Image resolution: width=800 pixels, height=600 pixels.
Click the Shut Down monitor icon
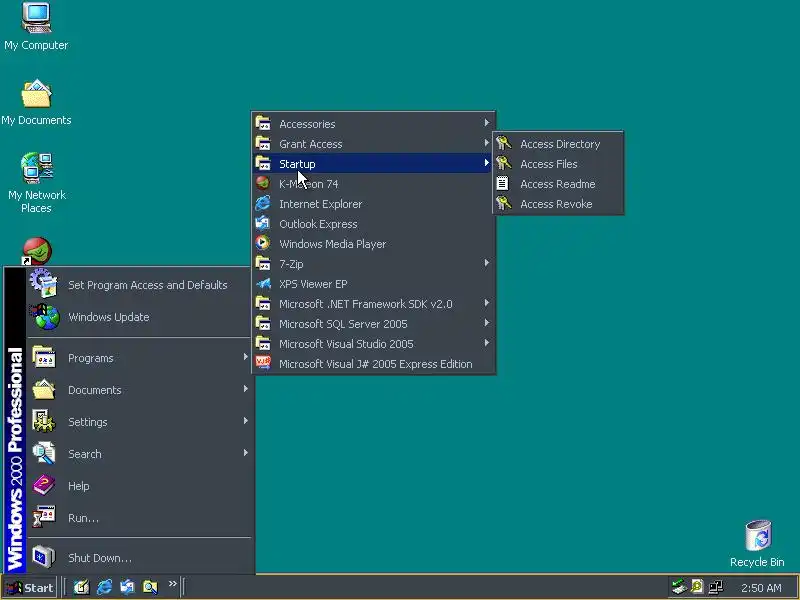44,557
